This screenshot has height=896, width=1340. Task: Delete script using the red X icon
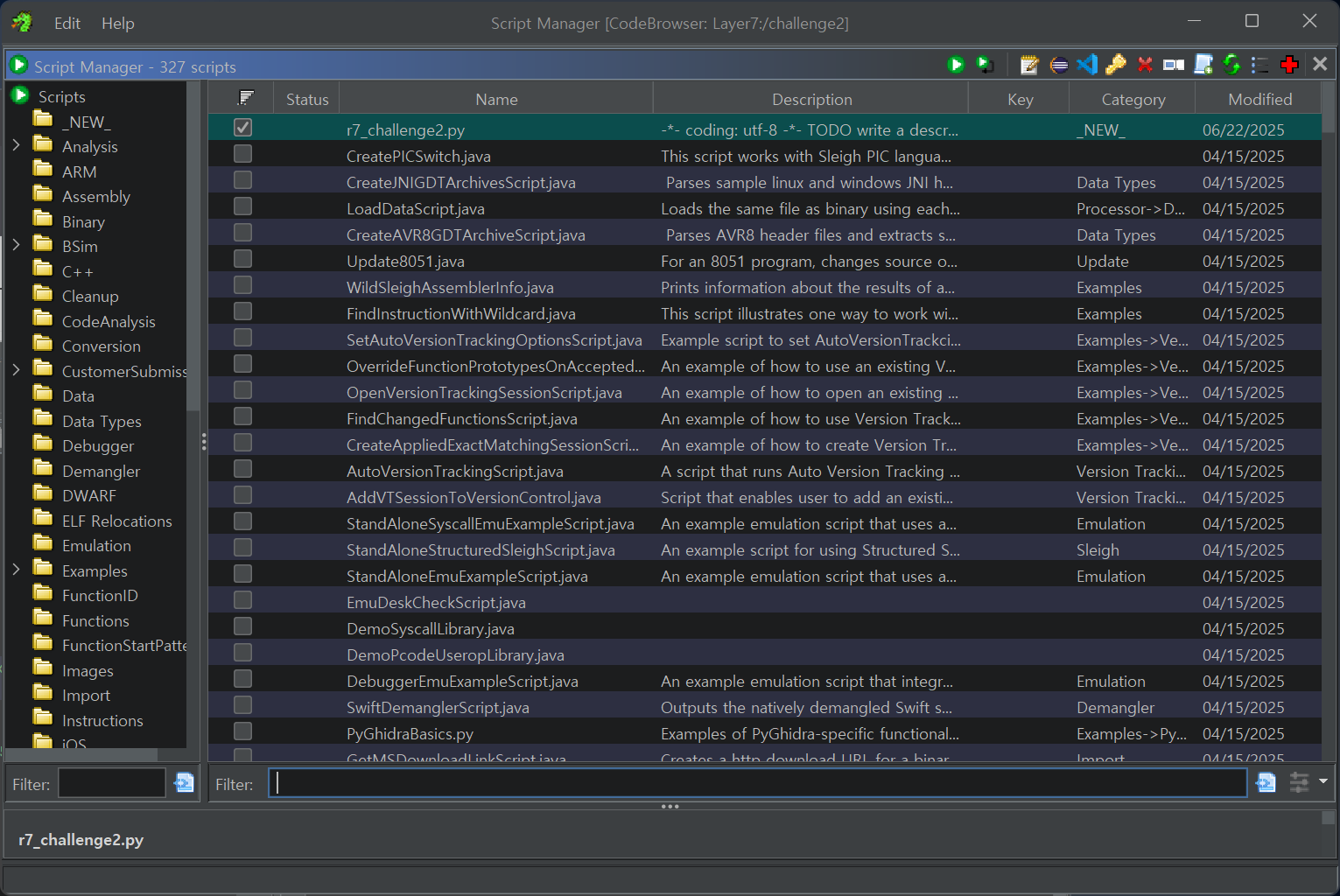(1145, 65)
